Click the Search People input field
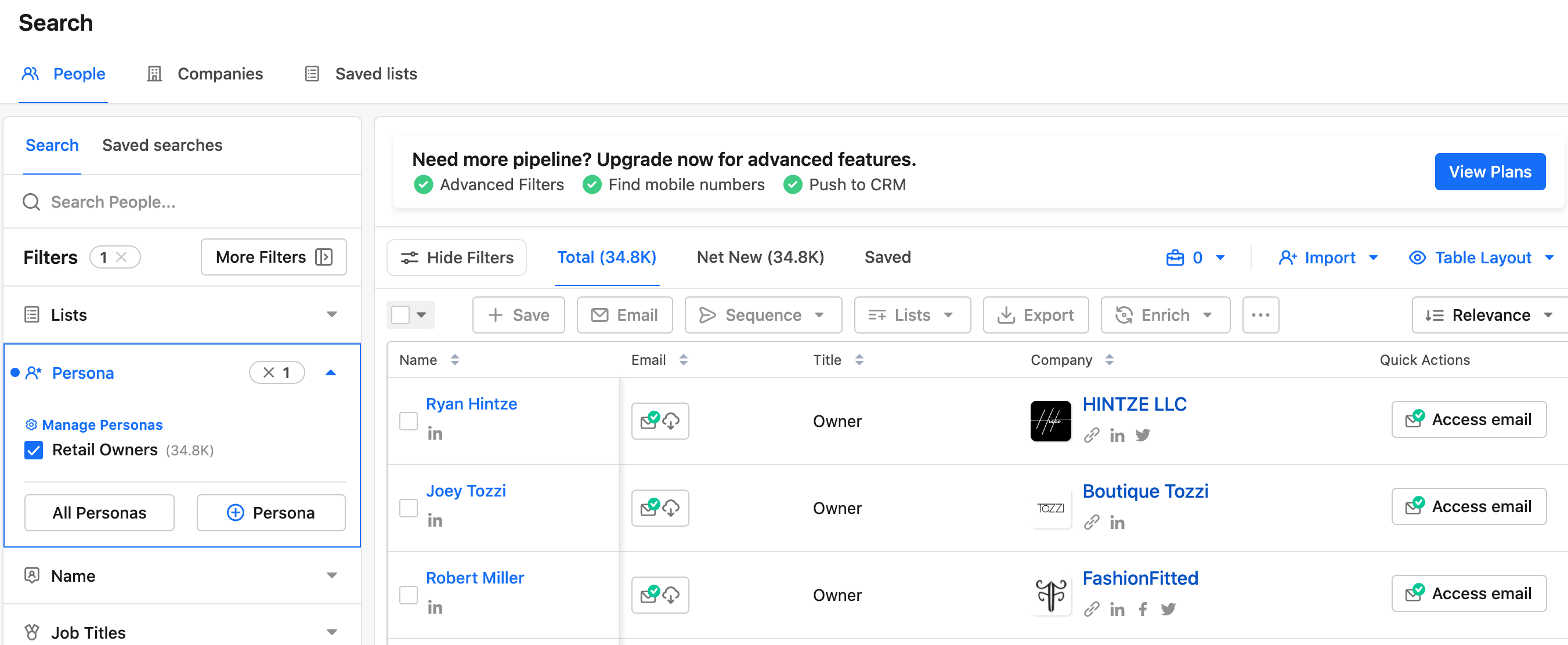1568x645 pixels. 183,201
